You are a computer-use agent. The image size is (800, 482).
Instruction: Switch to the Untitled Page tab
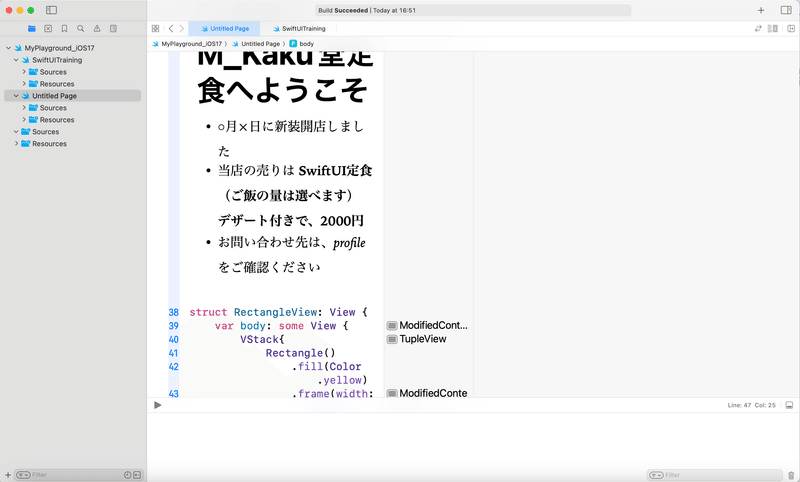click(x=224, y=29)
